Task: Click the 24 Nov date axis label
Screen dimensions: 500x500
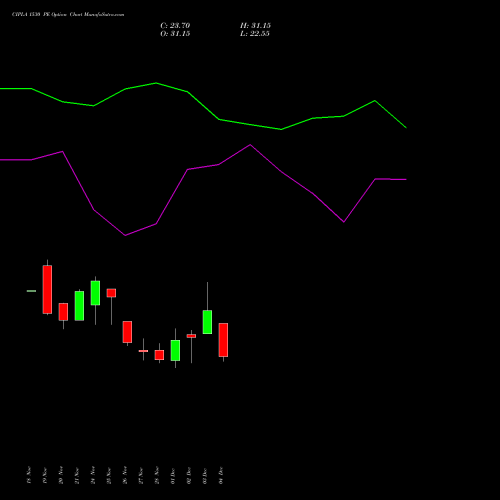Action: click(93, 475)
